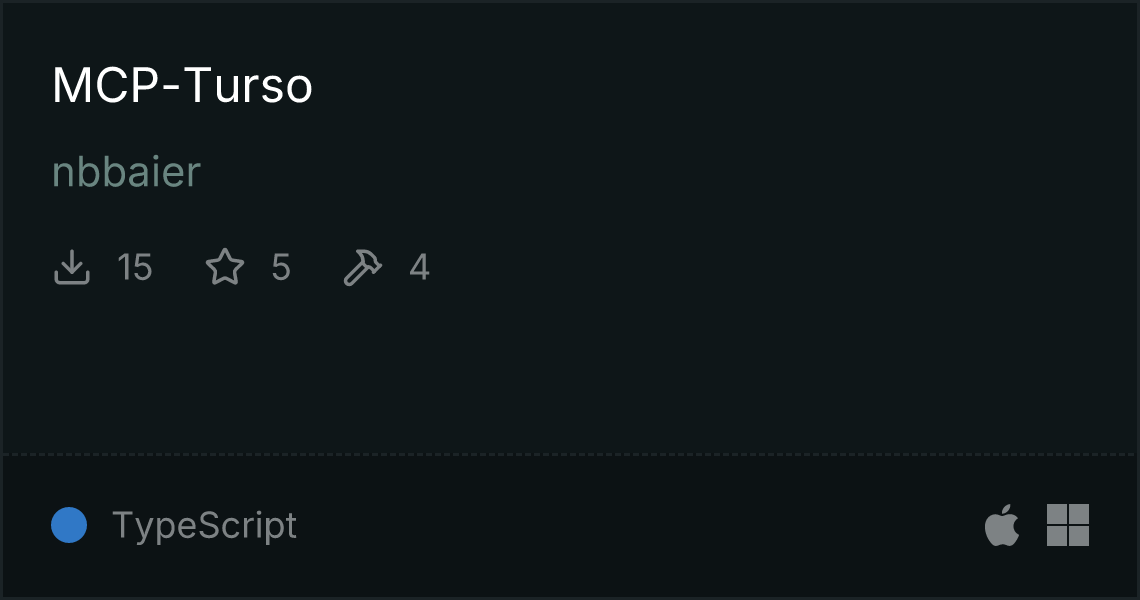The height and width of the screenshot is (600, 1140).
Task: Click the star count 5
Action: click(281, 267)
